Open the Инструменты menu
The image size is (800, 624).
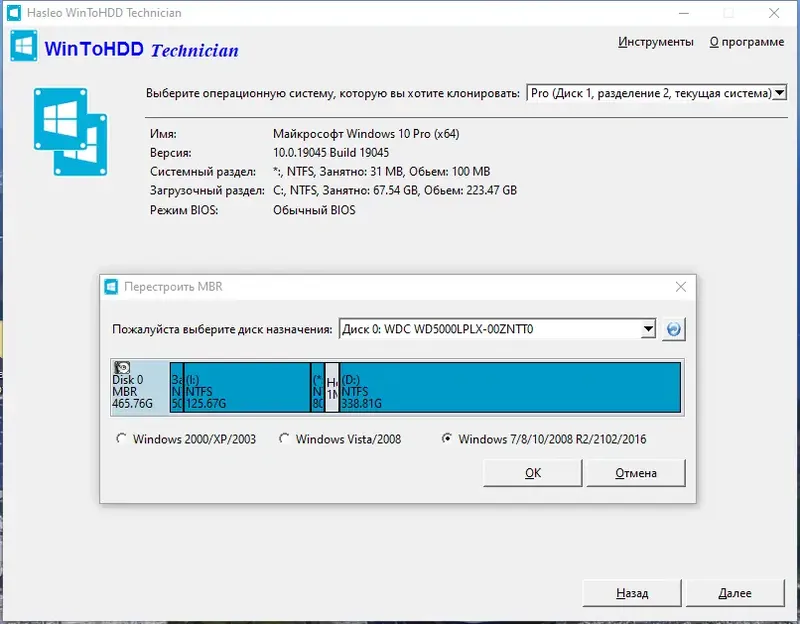pyautogui.click(x=658, y=42)
